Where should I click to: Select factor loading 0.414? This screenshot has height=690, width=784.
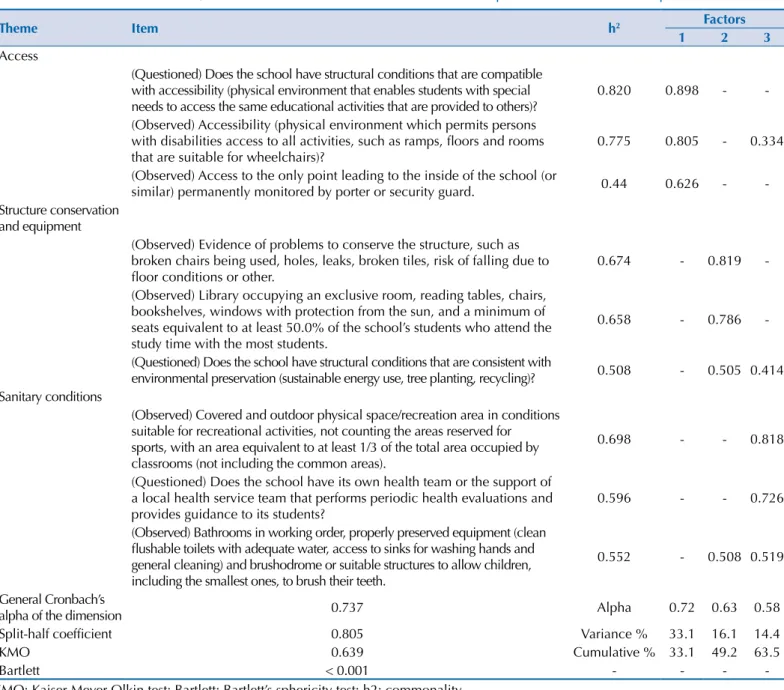(766, 370)
